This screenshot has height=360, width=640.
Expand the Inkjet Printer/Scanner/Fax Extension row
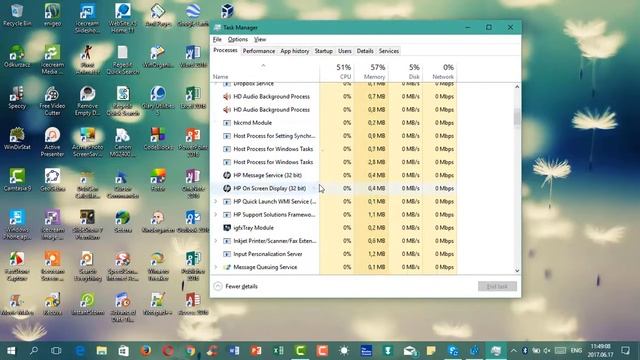tap(216, 241)
